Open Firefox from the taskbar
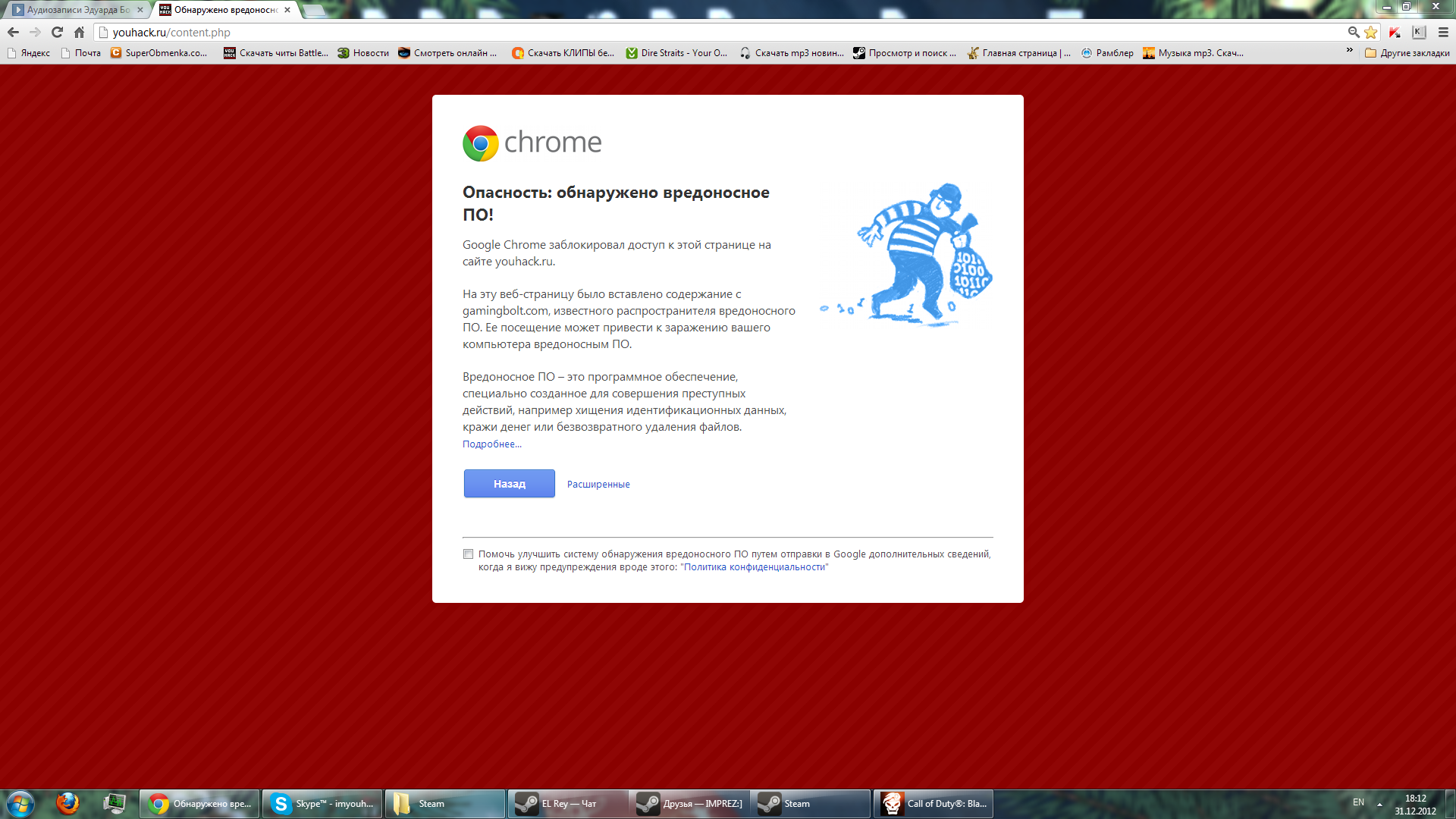Viewport: 1456px width, 819px height. pyautogui.click(x=67, y=803)
